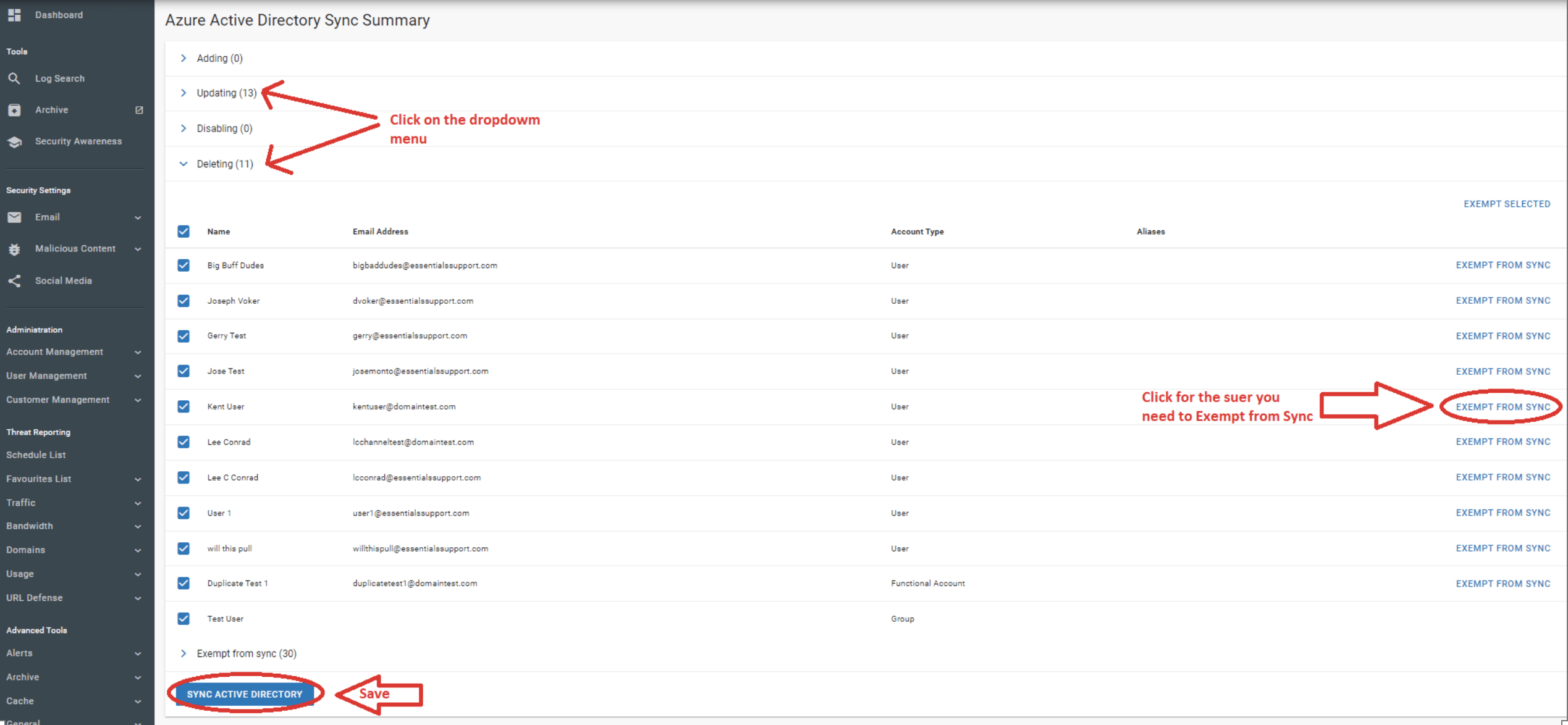Uncheck the User 1 row checkbox
Image resolution: width=1568 pixels, height=725 pixels.
click(x=183, y=513)
